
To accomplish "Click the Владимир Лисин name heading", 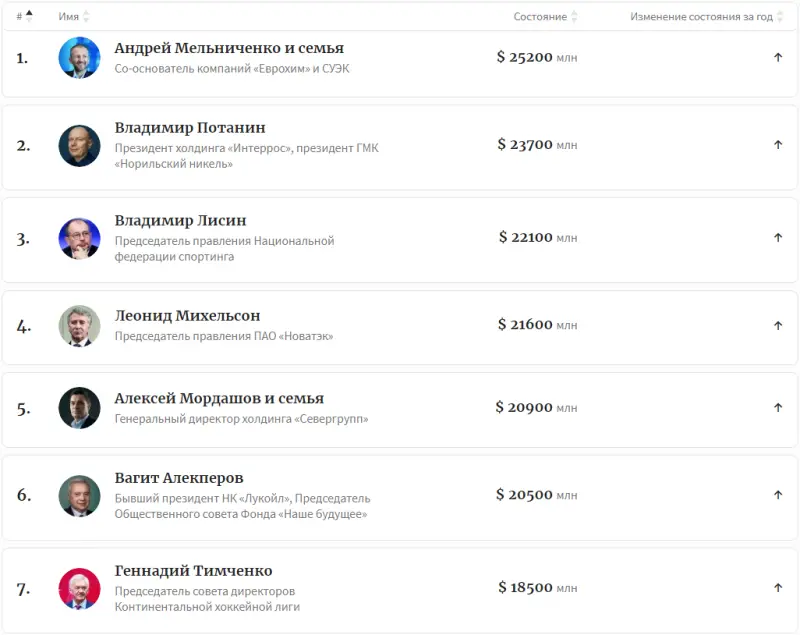I will (x=180, y=220).
